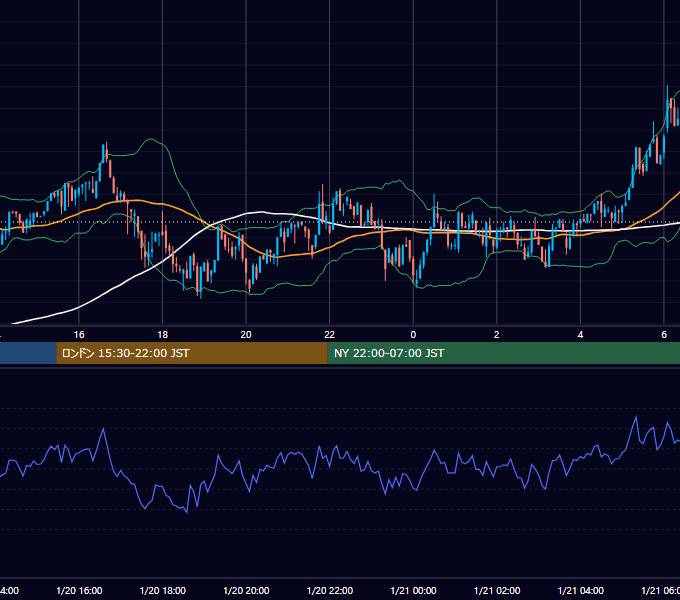Click the NY 22:00-07:00 JST session bar
The height and width of the screenshot is (600, 680).
click(503, 353)
